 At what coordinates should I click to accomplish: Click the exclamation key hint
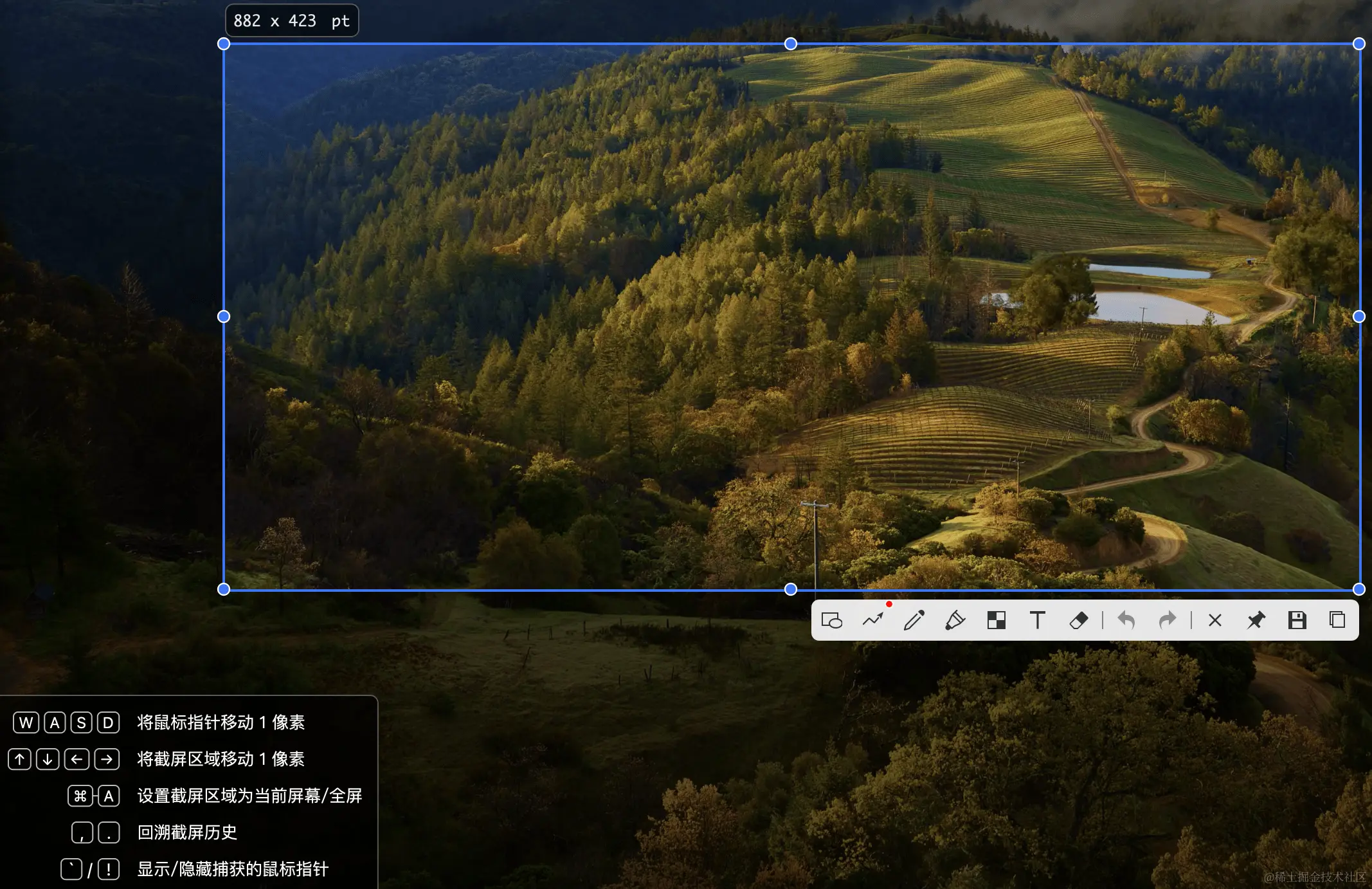click(x=109, y=869)
